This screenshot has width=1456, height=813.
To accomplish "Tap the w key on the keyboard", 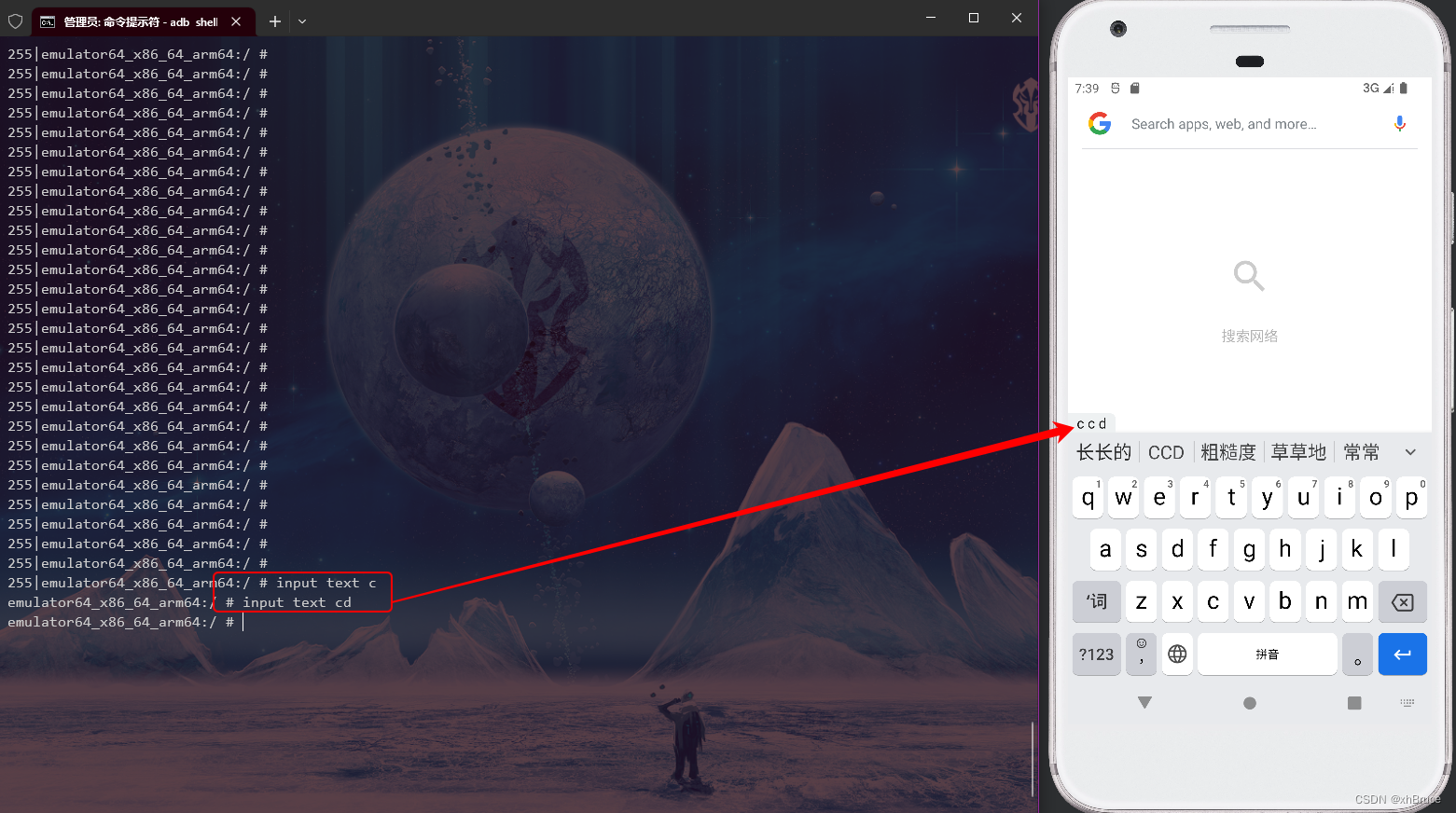I will pos(1123,498).
